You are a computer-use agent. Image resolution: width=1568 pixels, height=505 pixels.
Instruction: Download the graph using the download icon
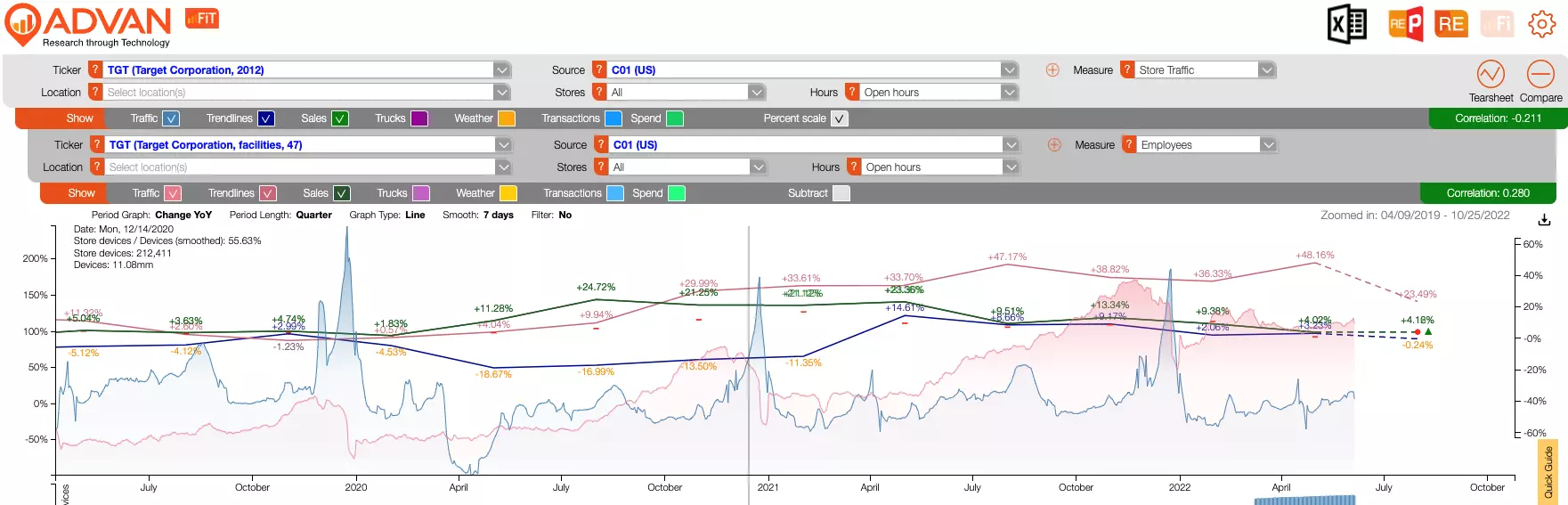point(1545,219)
